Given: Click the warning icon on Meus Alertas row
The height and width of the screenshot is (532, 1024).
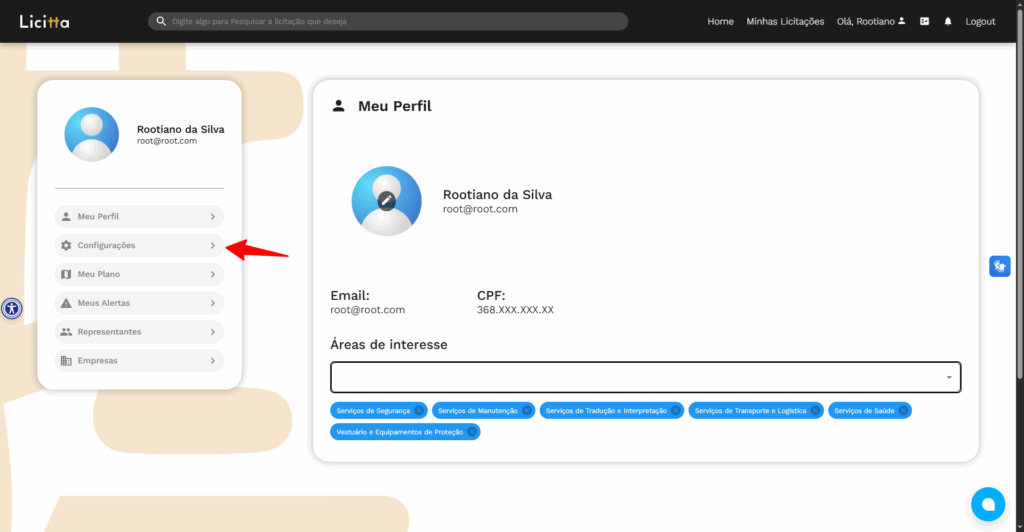Looking at the screenshot, I should pos(66,303).
